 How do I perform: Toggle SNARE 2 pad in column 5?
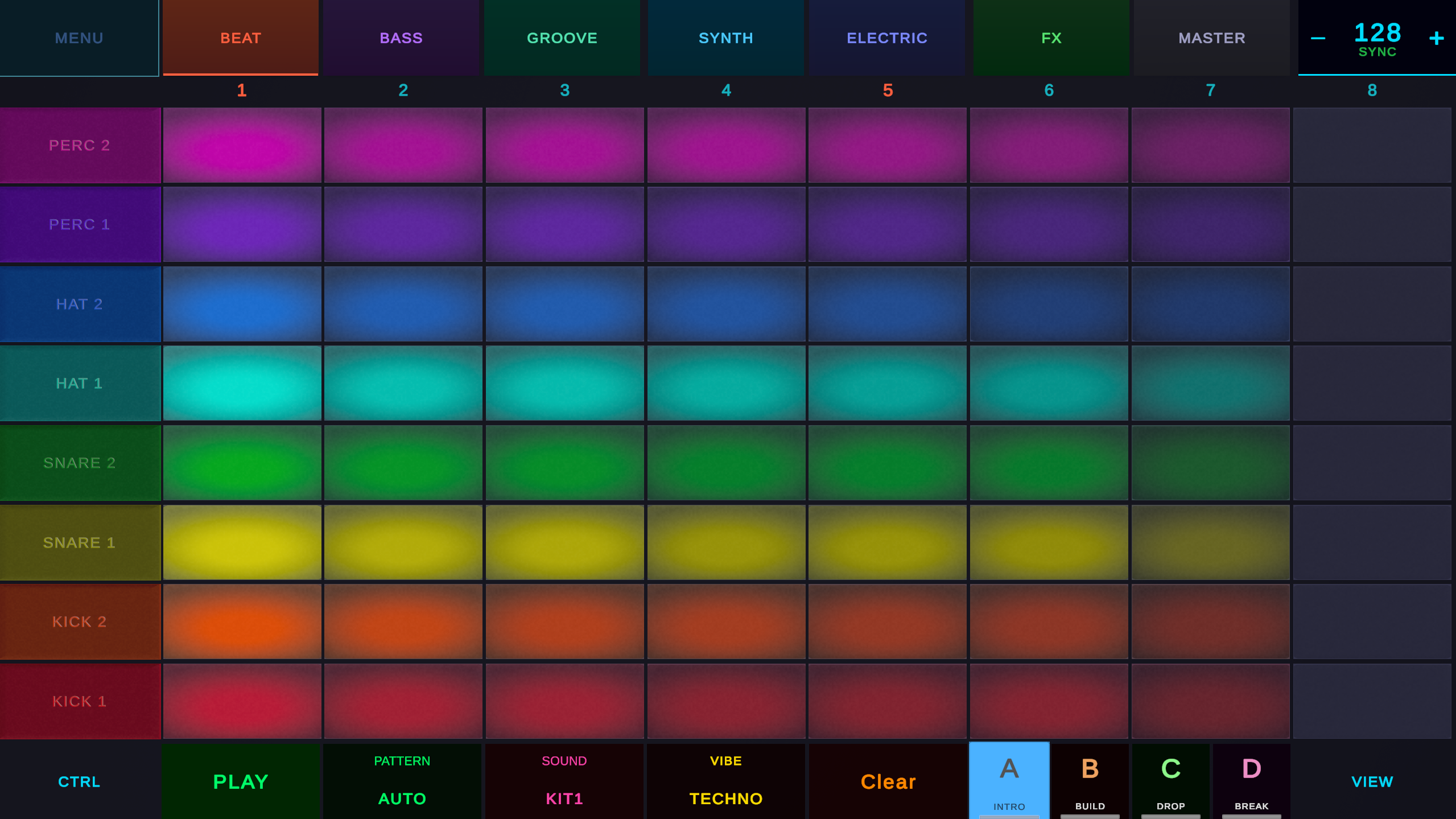click(x=888, y=463)
